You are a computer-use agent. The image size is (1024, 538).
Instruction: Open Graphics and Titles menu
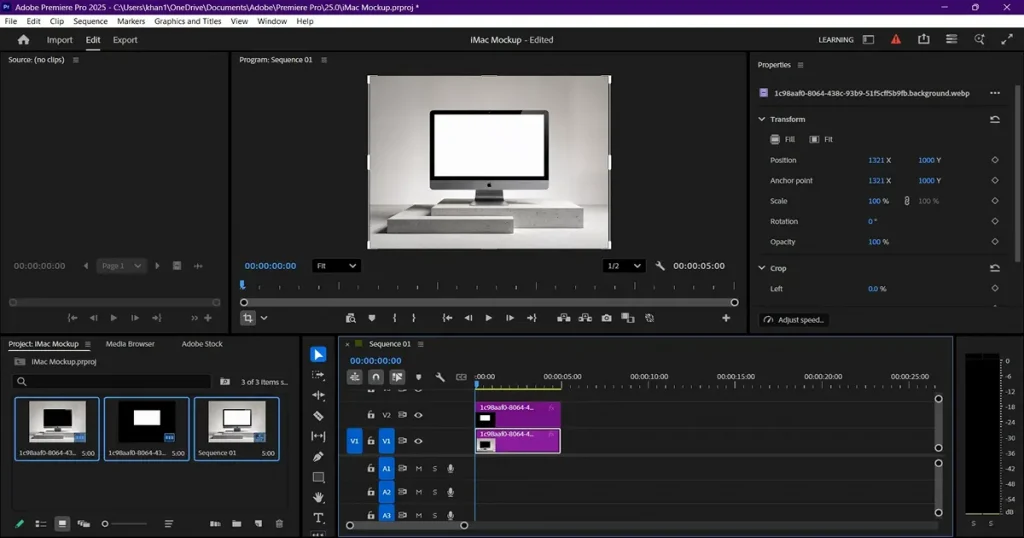187,22
